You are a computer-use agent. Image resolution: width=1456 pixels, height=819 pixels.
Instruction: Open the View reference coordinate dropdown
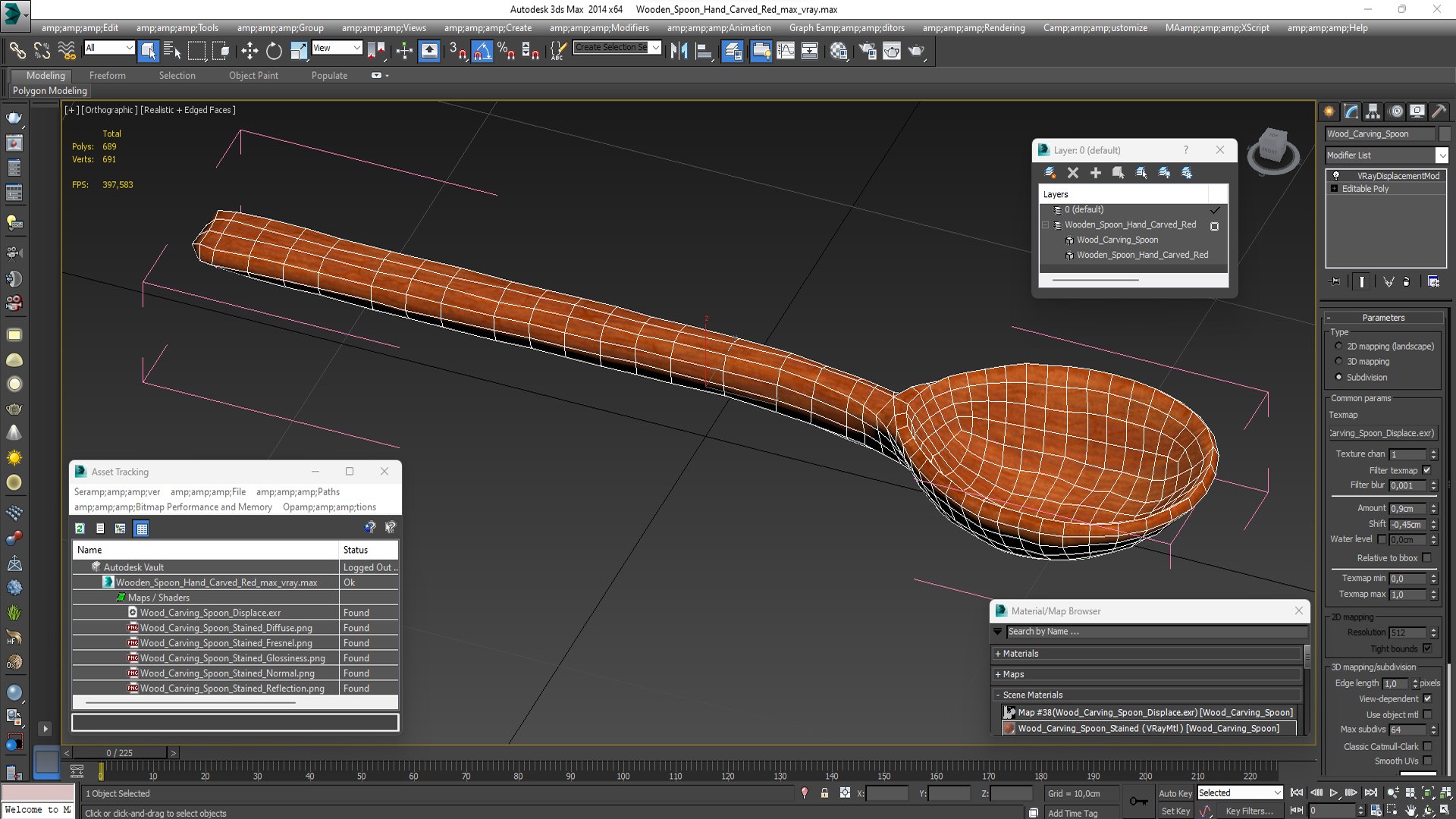point(337,48)
